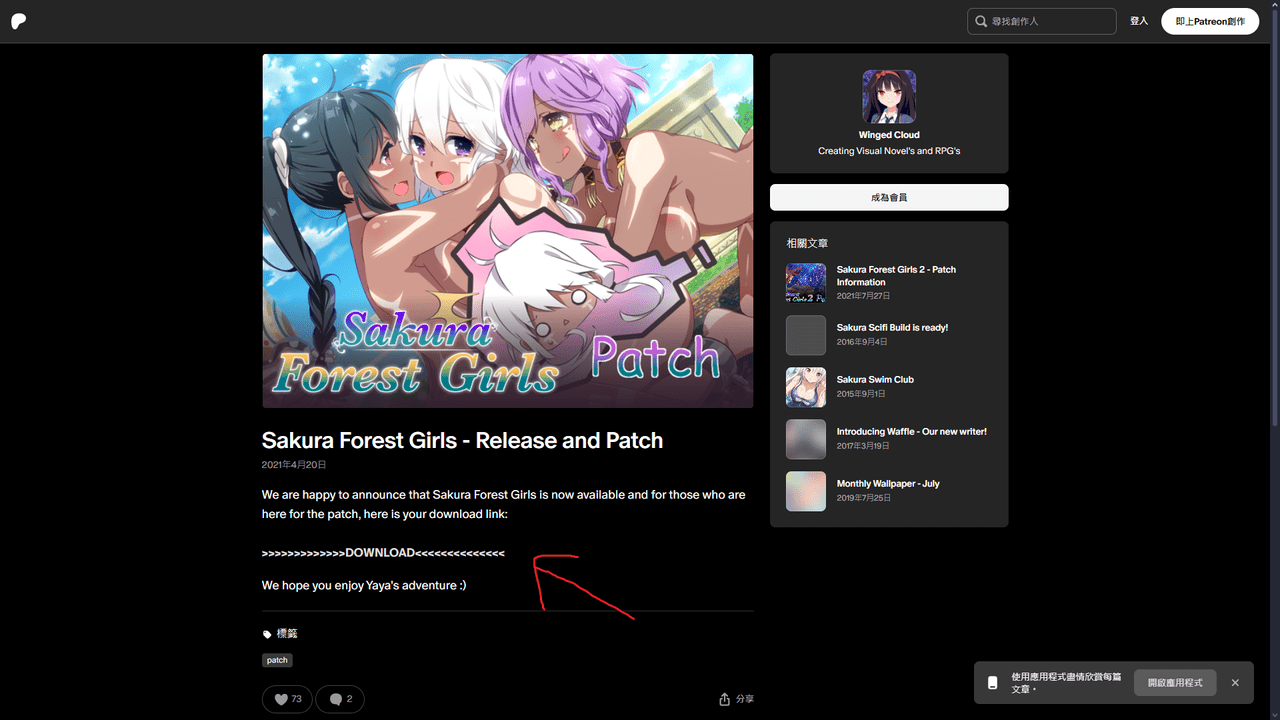The width and height of the screenshot is (1280, 720).
Task: Dismiss the open-app banner
Action: pyautogui.click(x=1235, y=683)
